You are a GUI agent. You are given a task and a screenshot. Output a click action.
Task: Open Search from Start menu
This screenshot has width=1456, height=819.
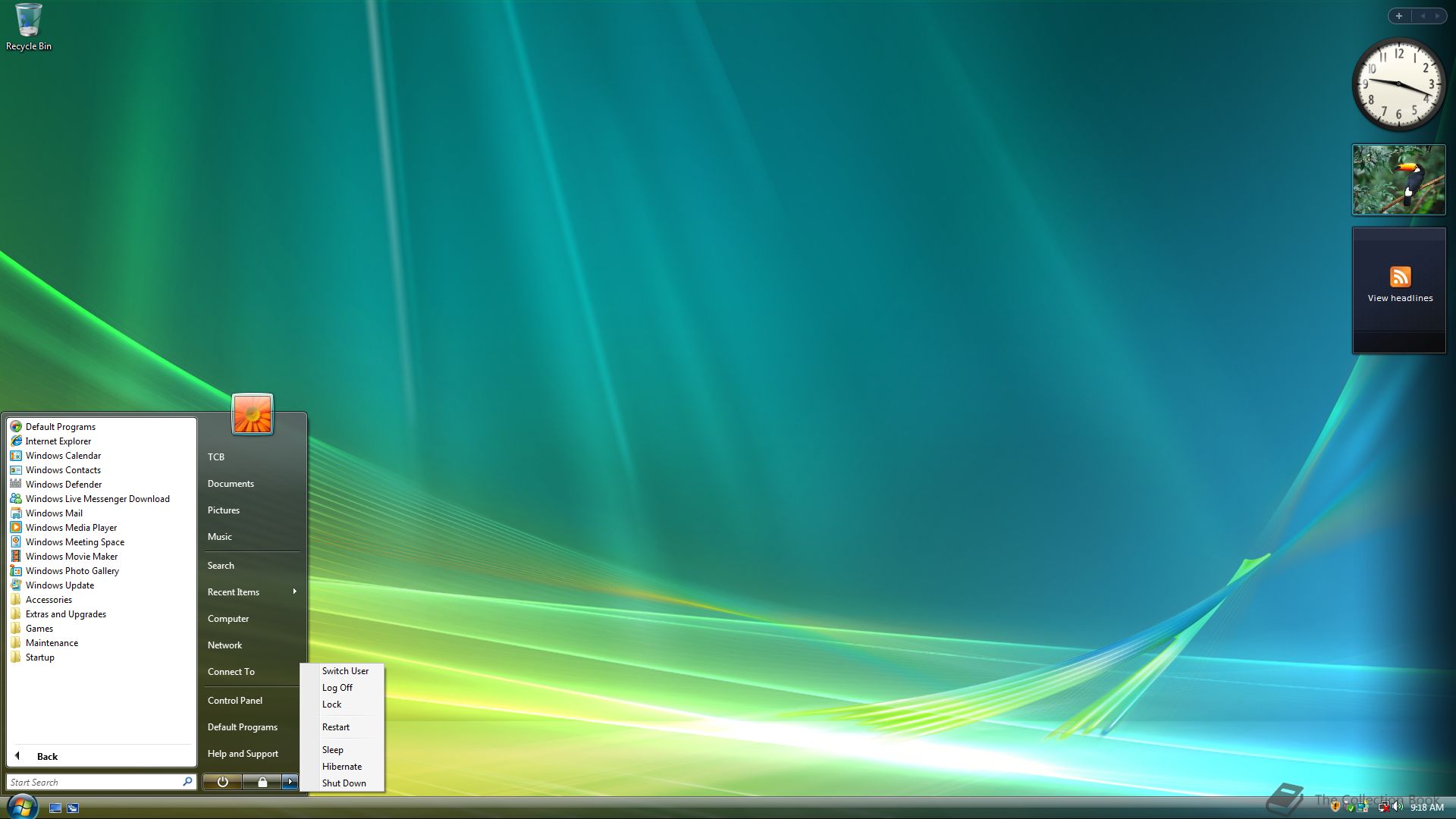(221, 566)
